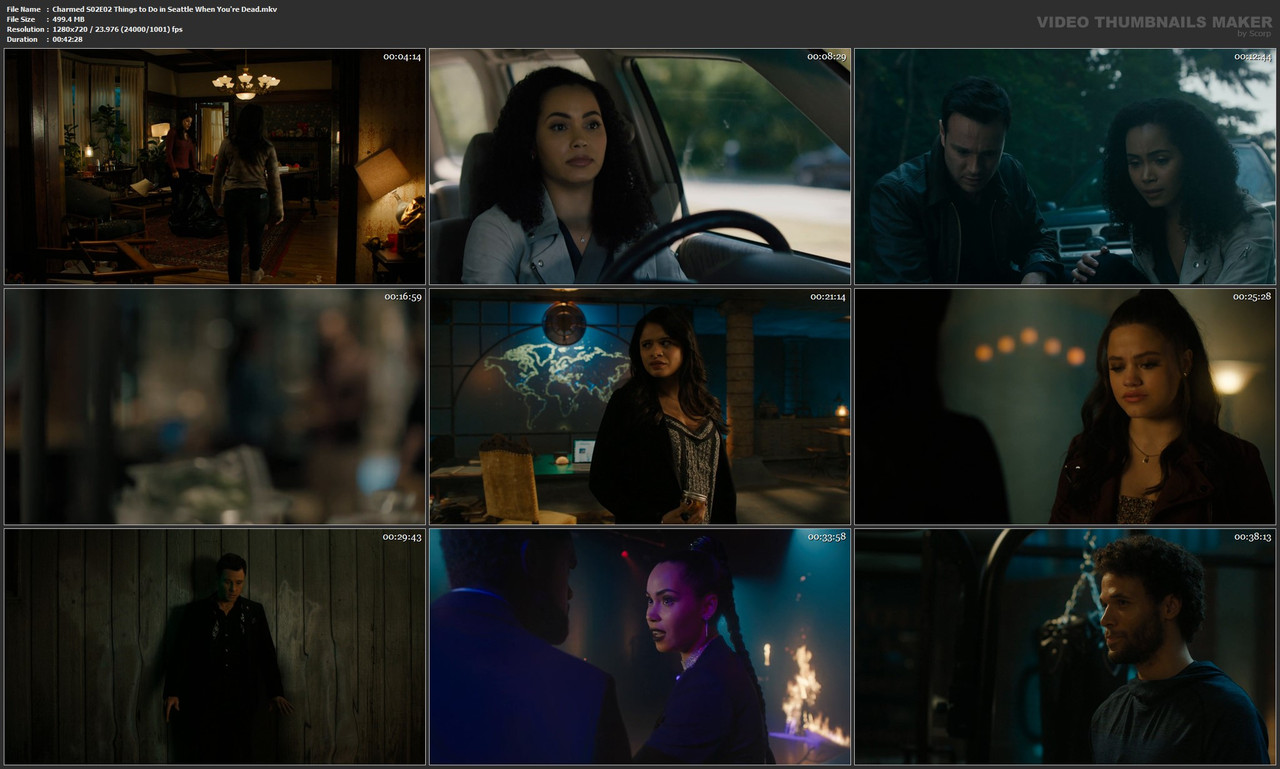Select the thumbnail timestamped 00:08:29
Viewport: 1280px width, 769px height.
[640, 166]
